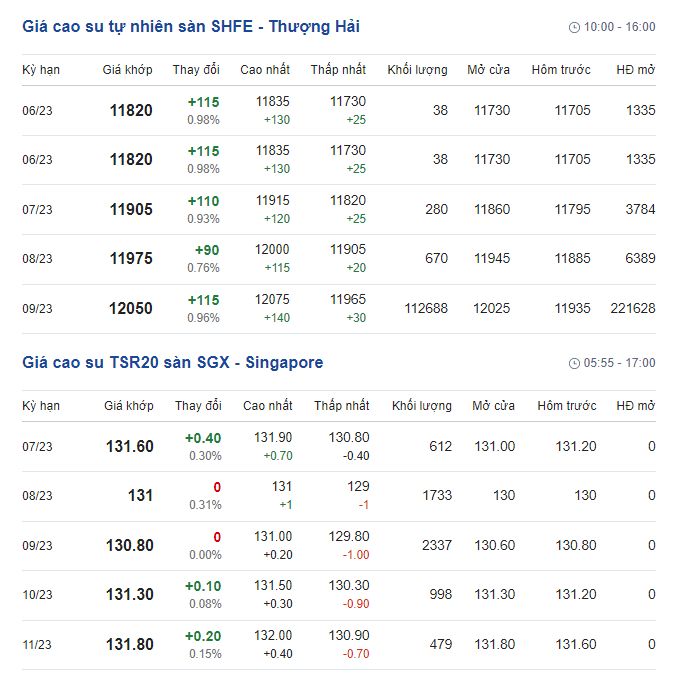Select SGX 07/23 matched price 131.60
Image resolution: width=691 pixels, height=698 pixels.
[130, 446]
